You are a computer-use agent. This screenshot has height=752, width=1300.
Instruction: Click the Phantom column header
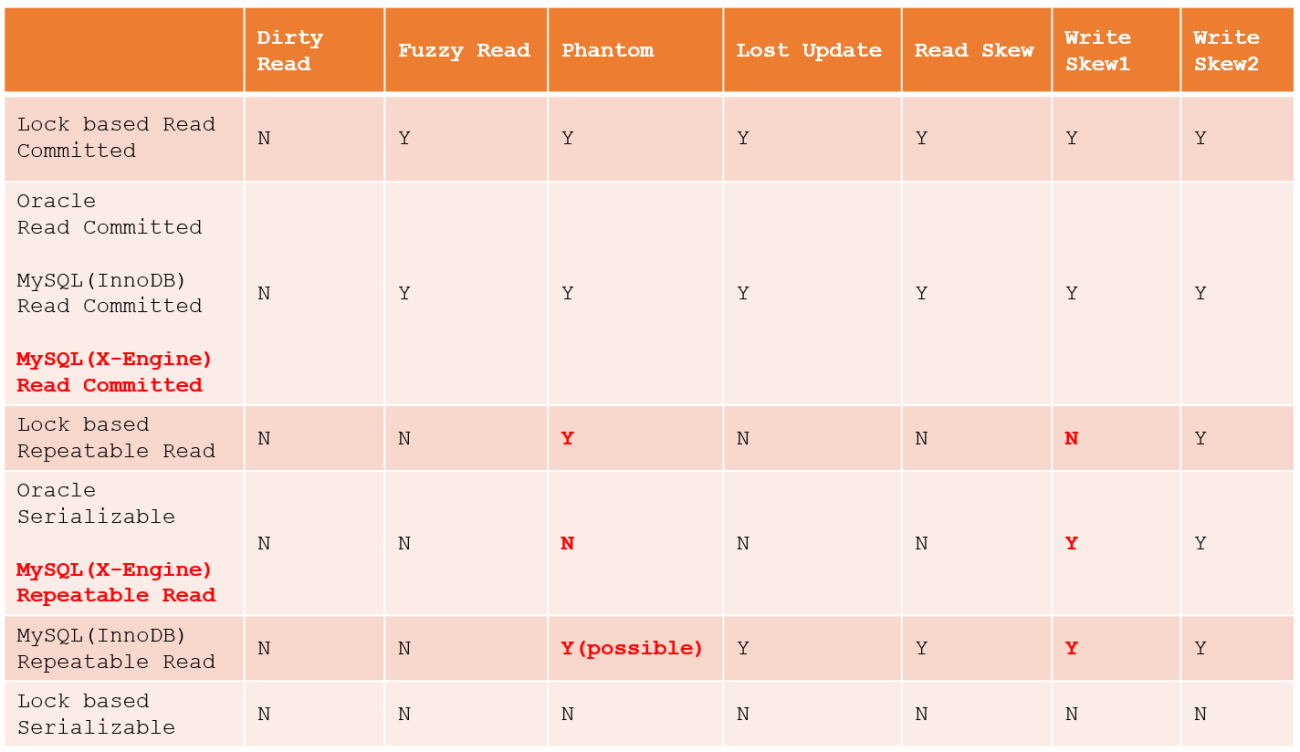pyautogui.click(x=607, y=51)
